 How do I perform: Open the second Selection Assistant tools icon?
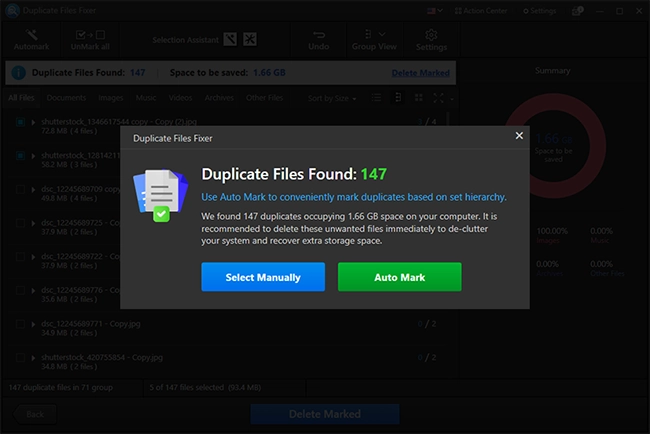[250, 39]
